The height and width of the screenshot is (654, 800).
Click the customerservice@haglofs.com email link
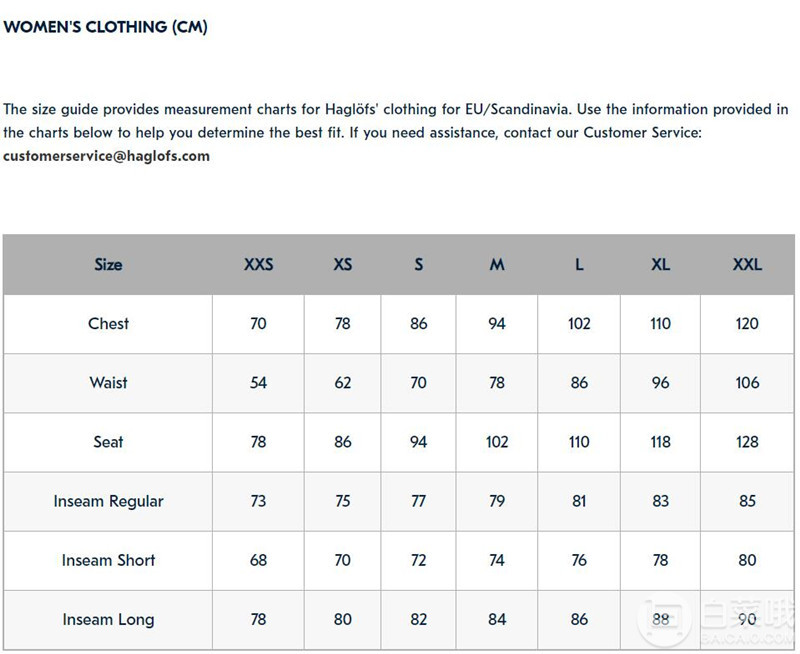(106, 156)
